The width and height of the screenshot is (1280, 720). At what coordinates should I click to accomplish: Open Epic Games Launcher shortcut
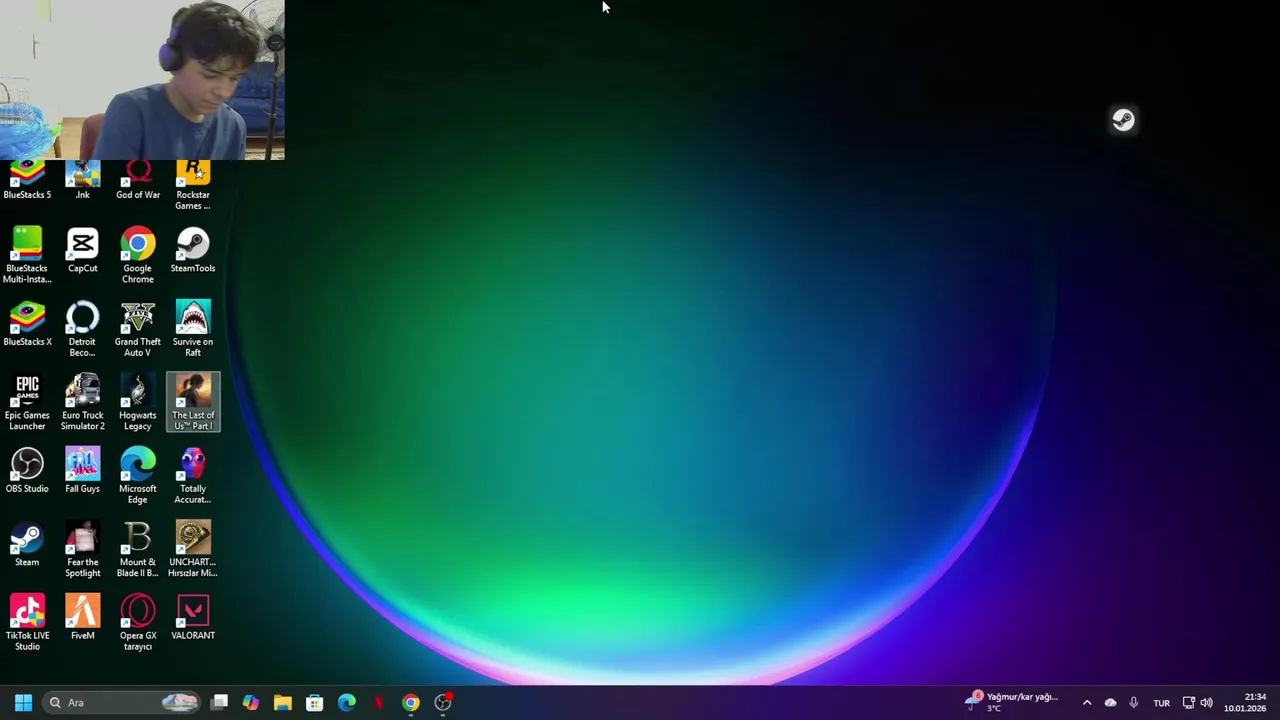(27, 402)
